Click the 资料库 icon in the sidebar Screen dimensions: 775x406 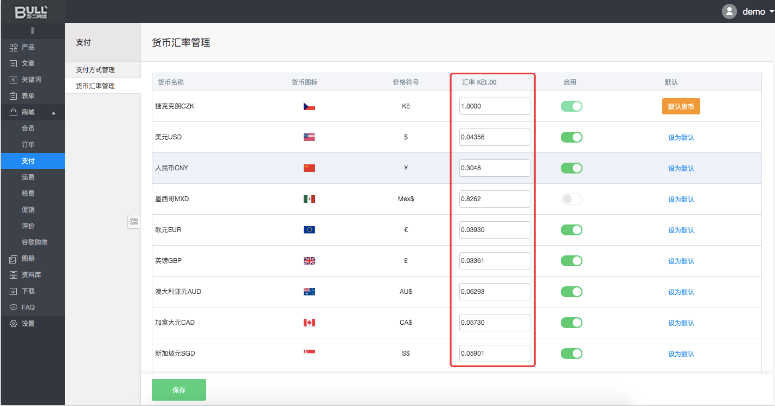click(x=13, y=274)
